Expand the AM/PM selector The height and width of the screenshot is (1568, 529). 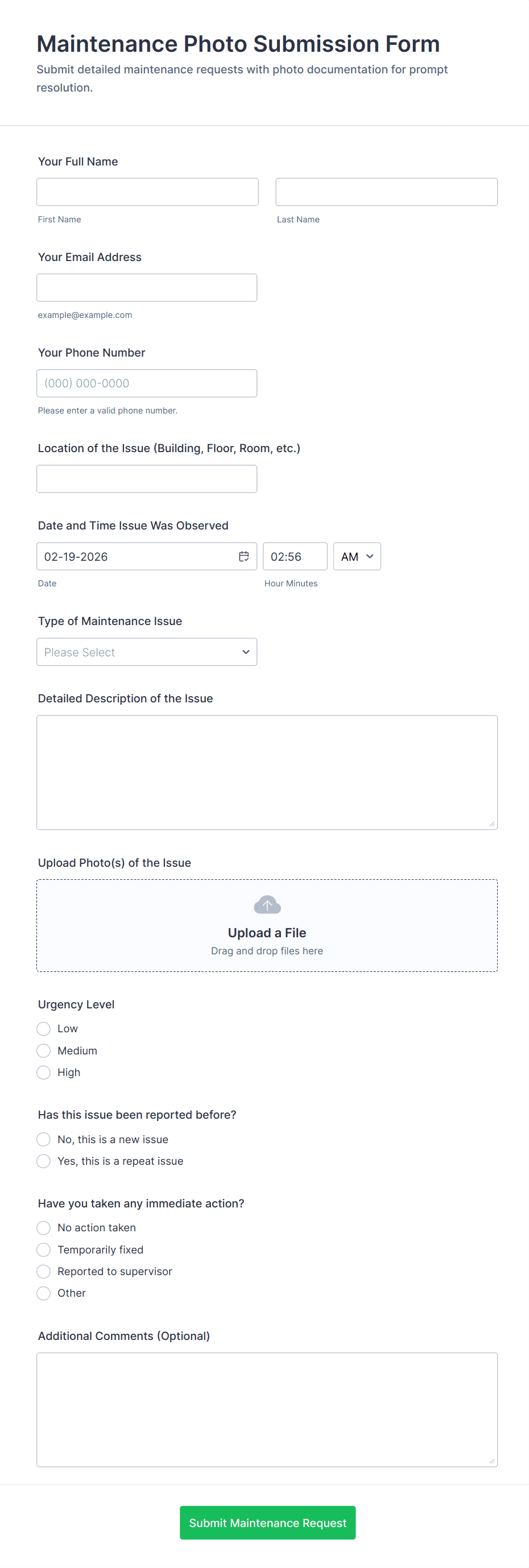(357, 556)
